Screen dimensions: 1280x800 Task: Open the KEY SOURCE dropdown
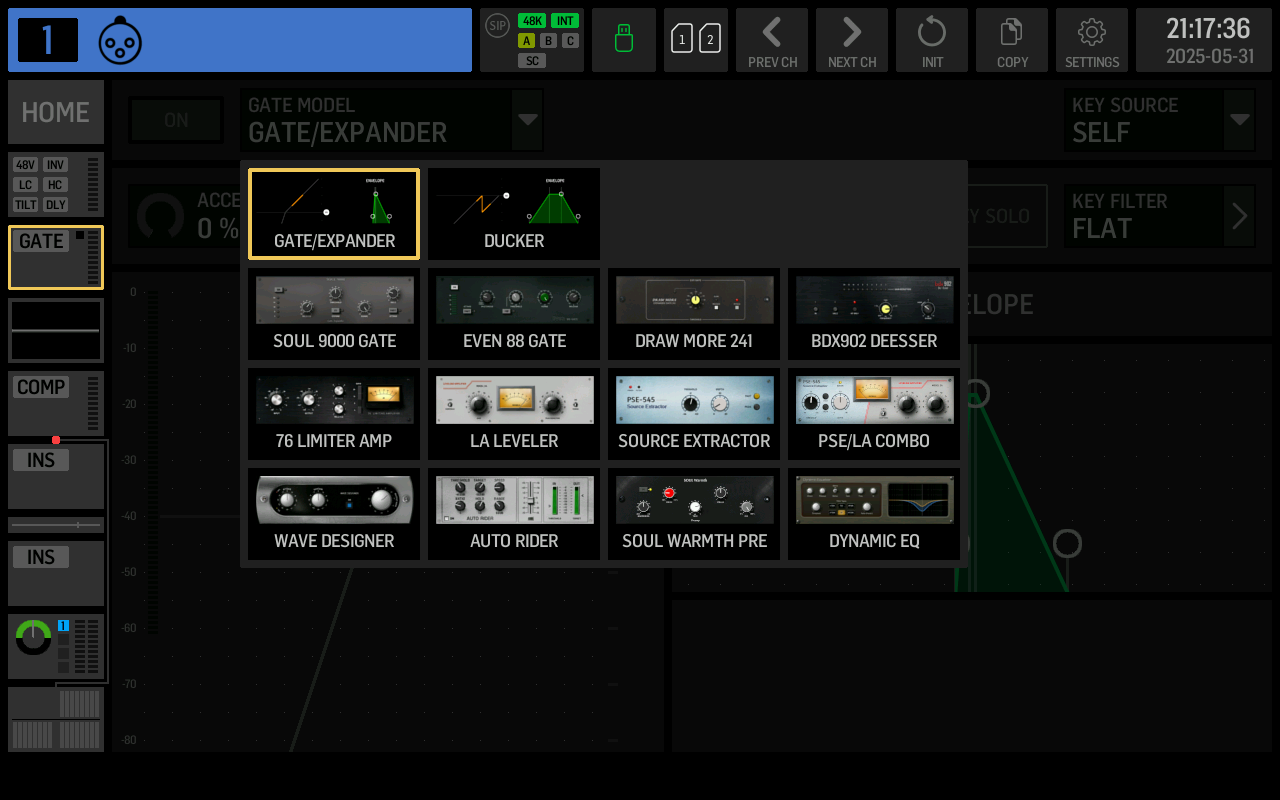(1239, 120)
